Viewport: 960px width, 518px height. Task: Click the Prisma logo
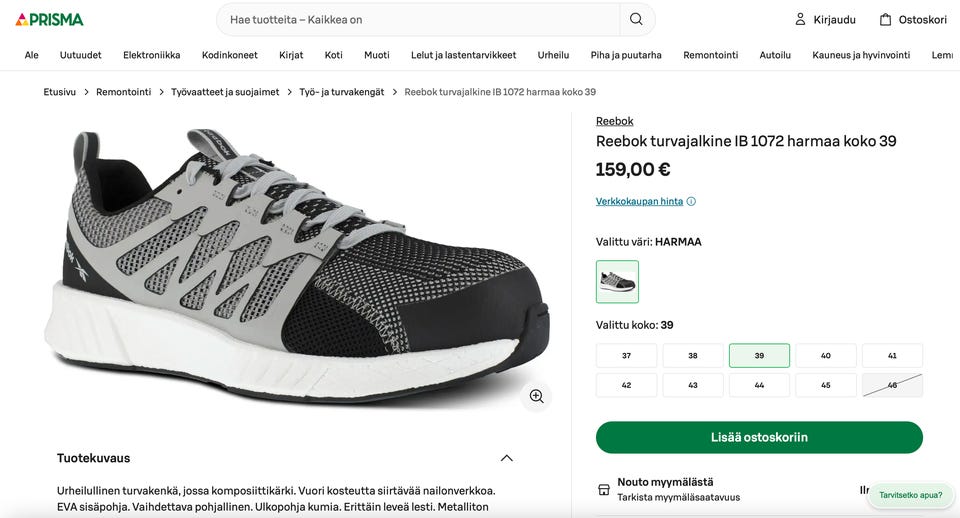(50, 19)
